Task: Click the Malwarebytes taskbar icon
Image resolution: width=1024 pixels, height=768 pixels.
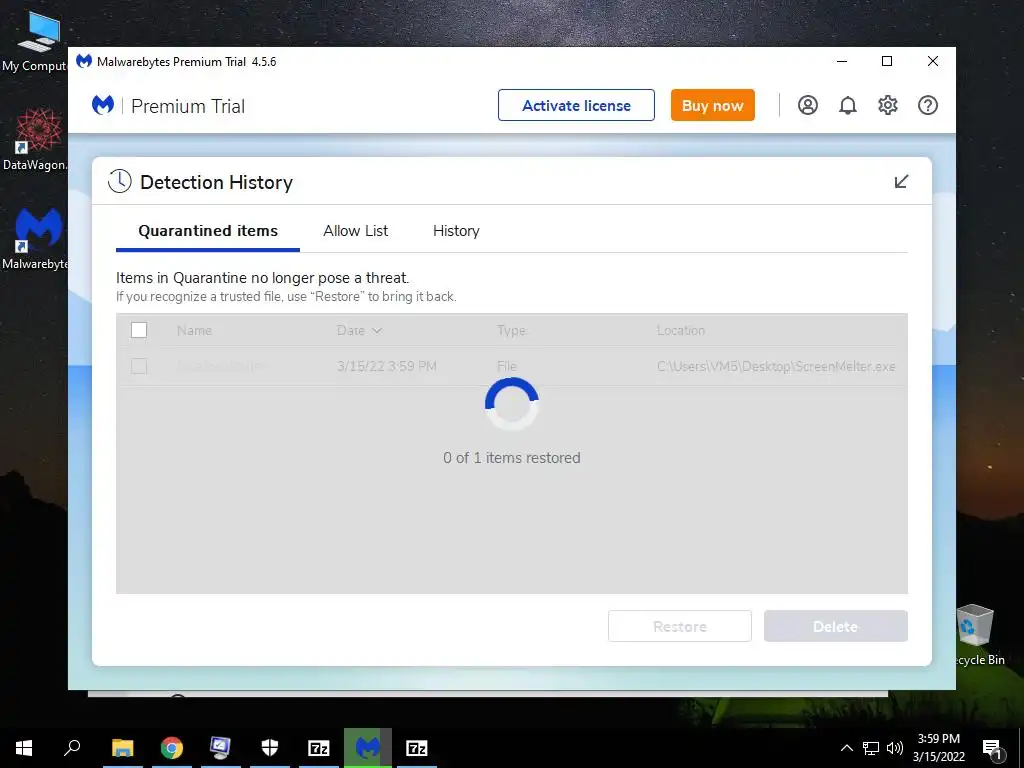Action: [368, 748]
